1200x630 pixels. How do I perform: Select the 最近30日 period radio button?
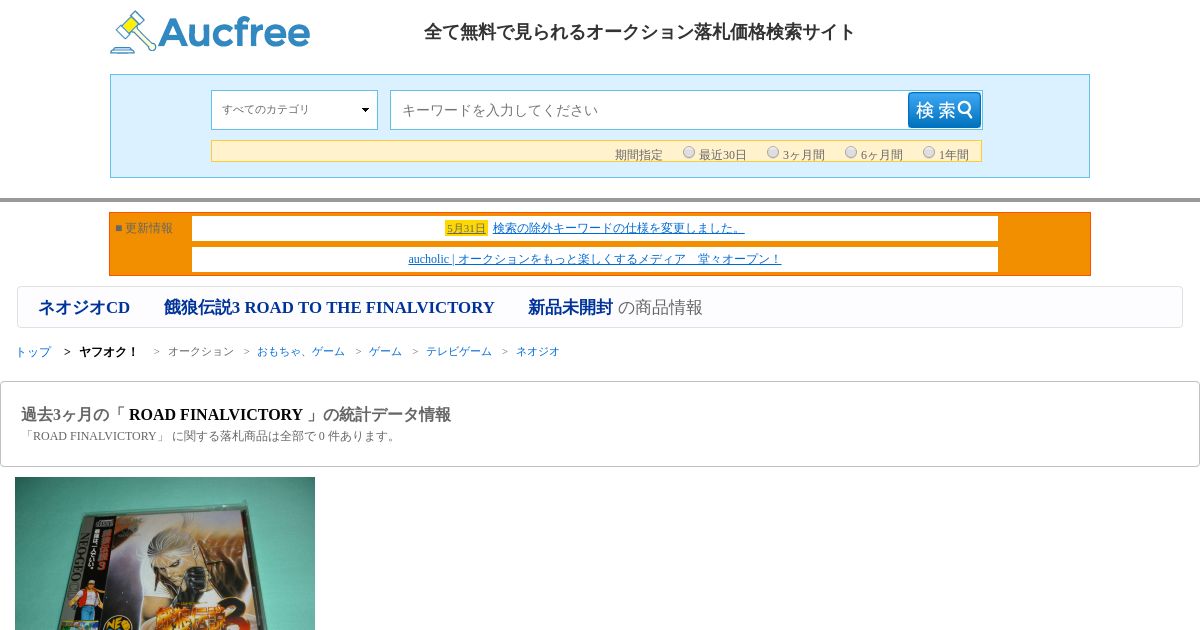point(689,152)
